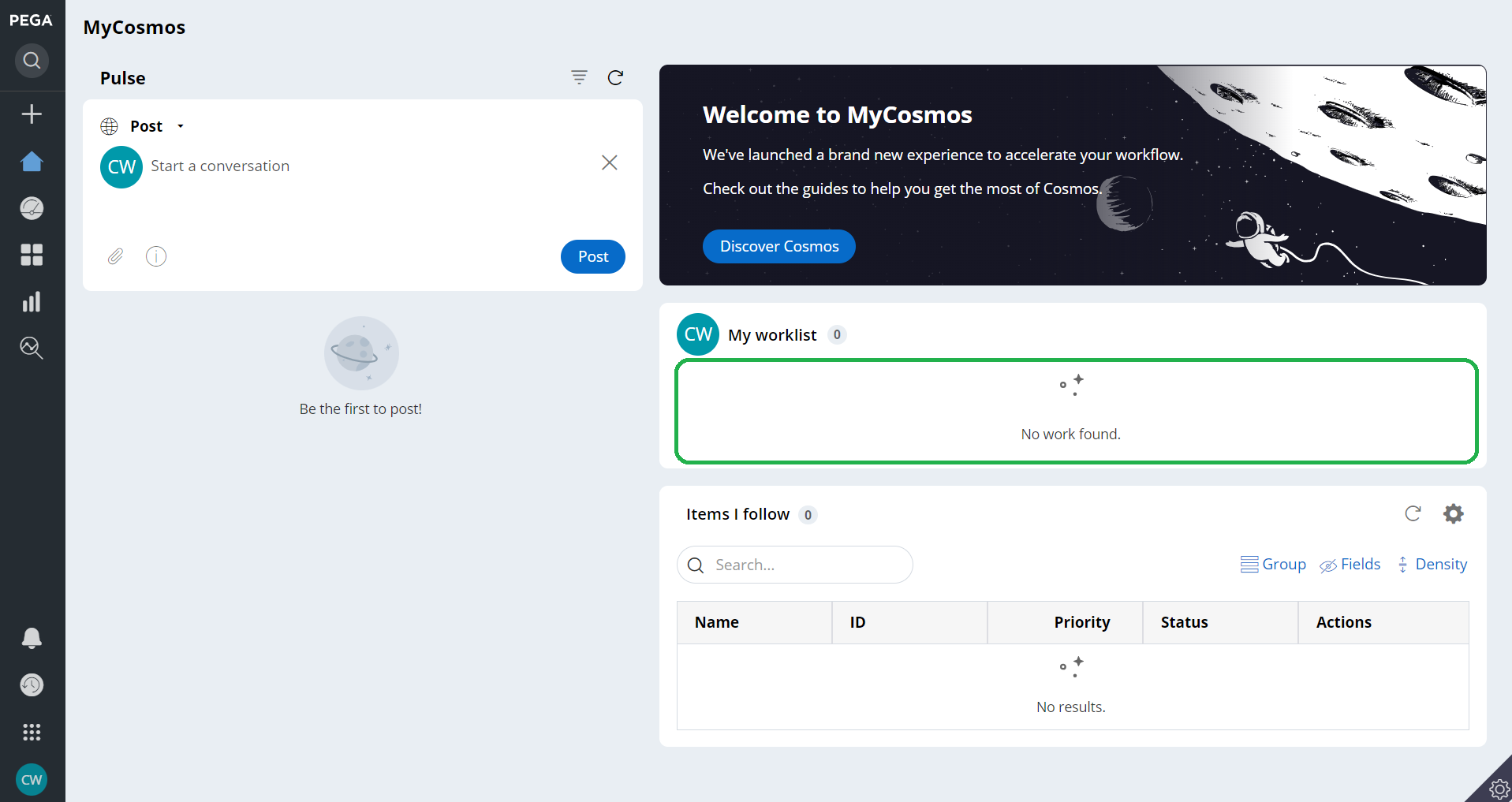This screenshot has width=1512, height=802.
Task: Refresh the Pulse feed
Action: (x=615, y=77)
